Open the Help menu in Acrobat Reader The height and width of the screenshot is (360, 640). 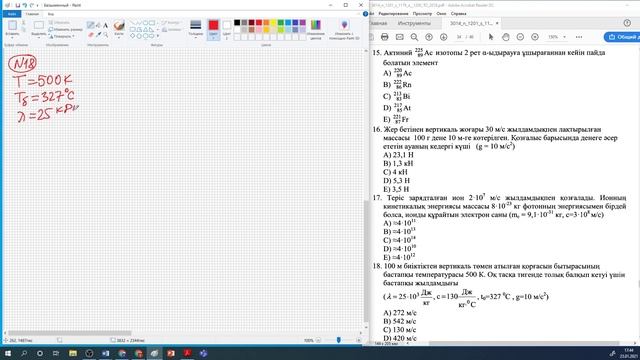click(458, 13)
